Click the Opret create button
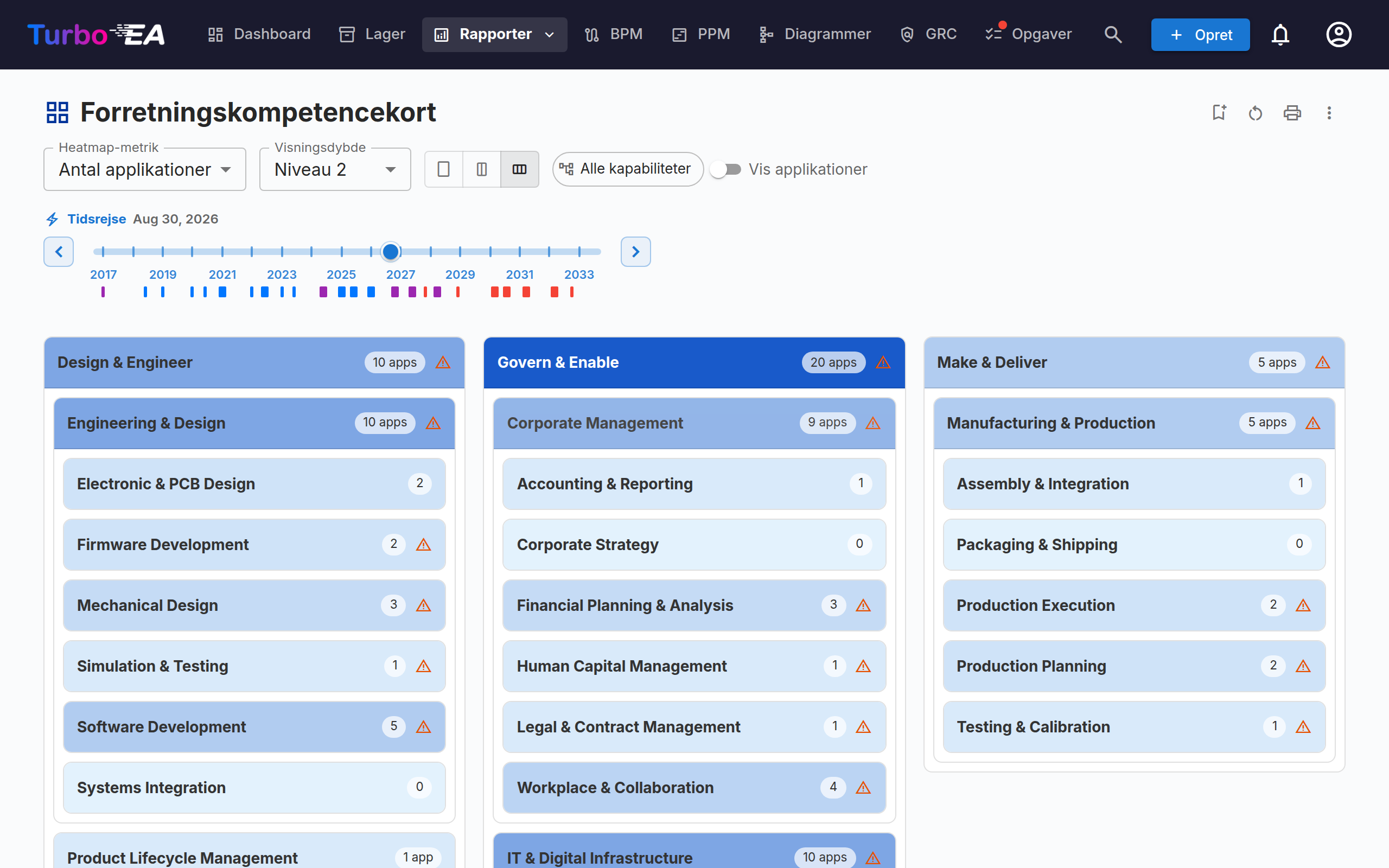This screenshot has width=1389, height=868. pos(1200,34)
